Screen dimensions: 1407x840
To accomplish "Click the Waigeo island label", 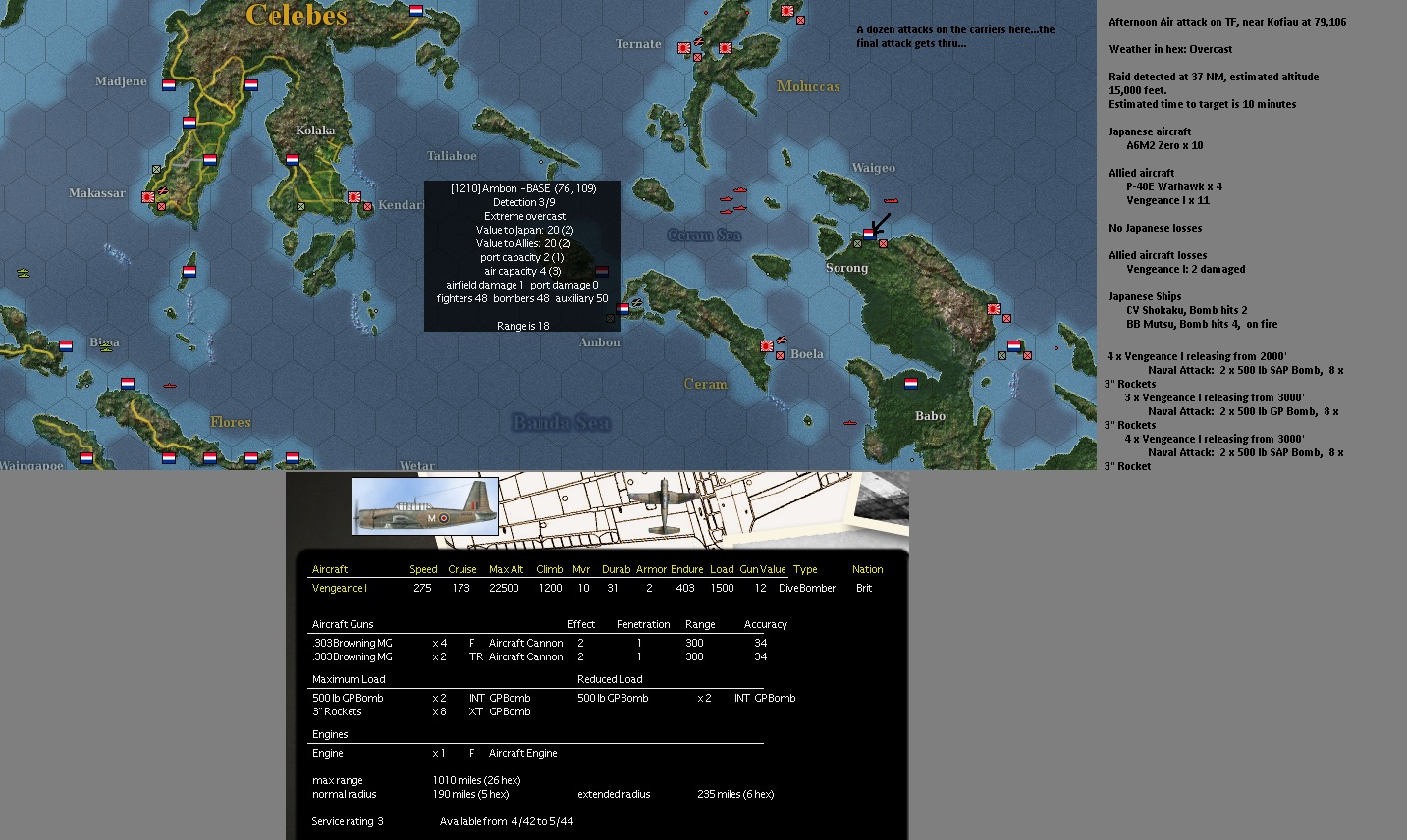I will click(873, 168).
